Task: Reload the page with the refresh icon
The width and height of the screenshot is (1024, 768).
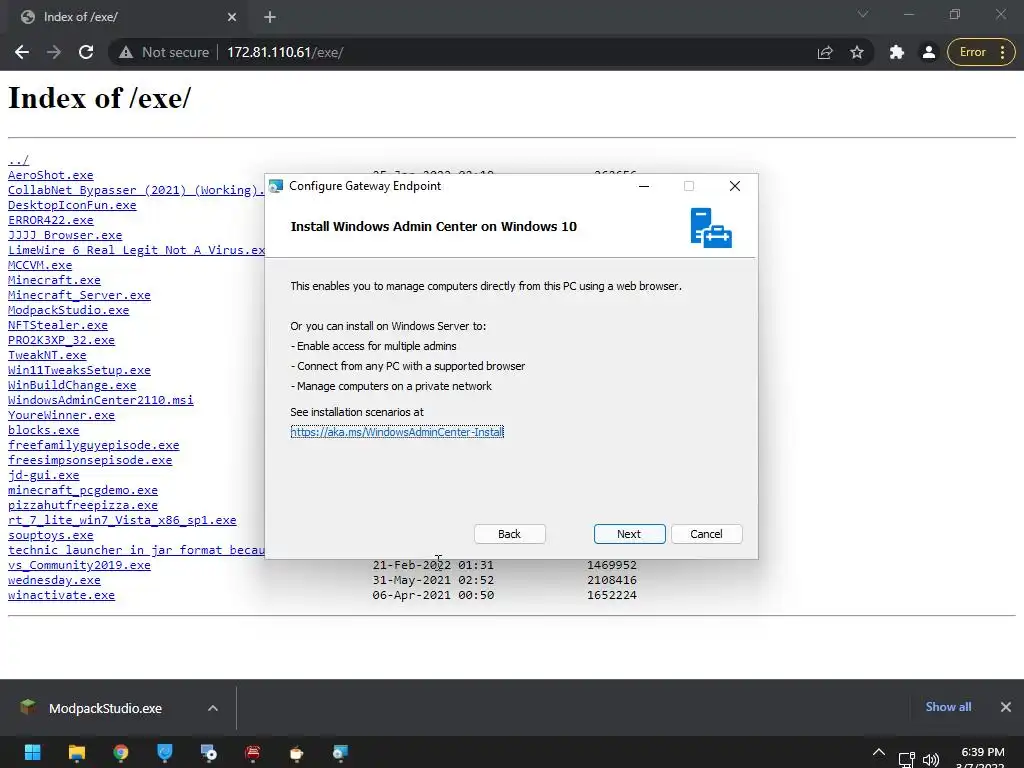Action: (86, 52)
